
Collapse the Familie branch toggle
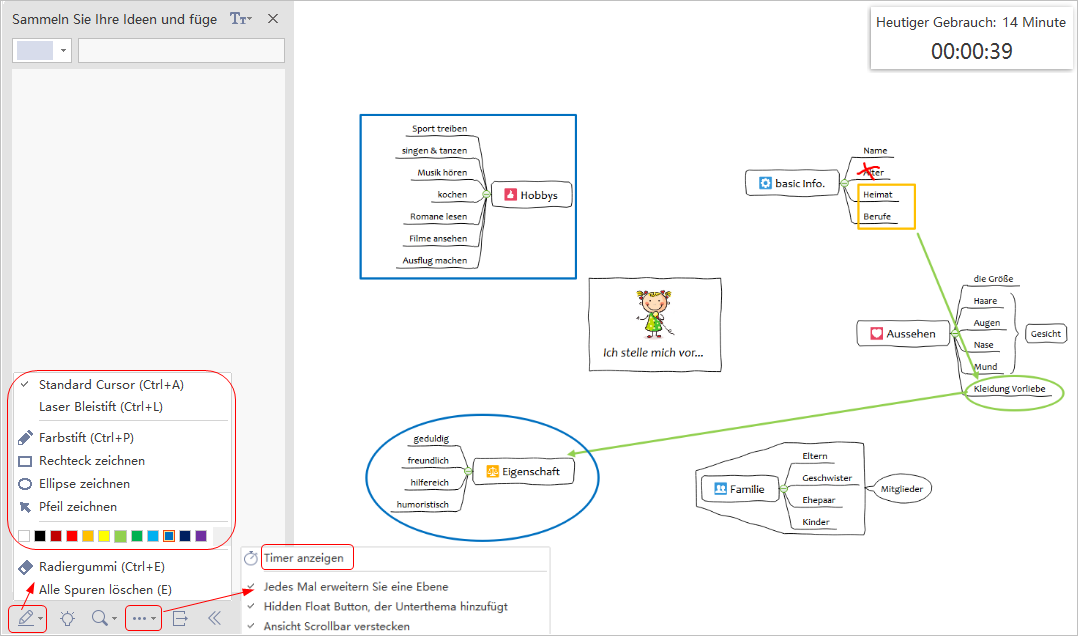pyautogui.click(x=783, y=489)
